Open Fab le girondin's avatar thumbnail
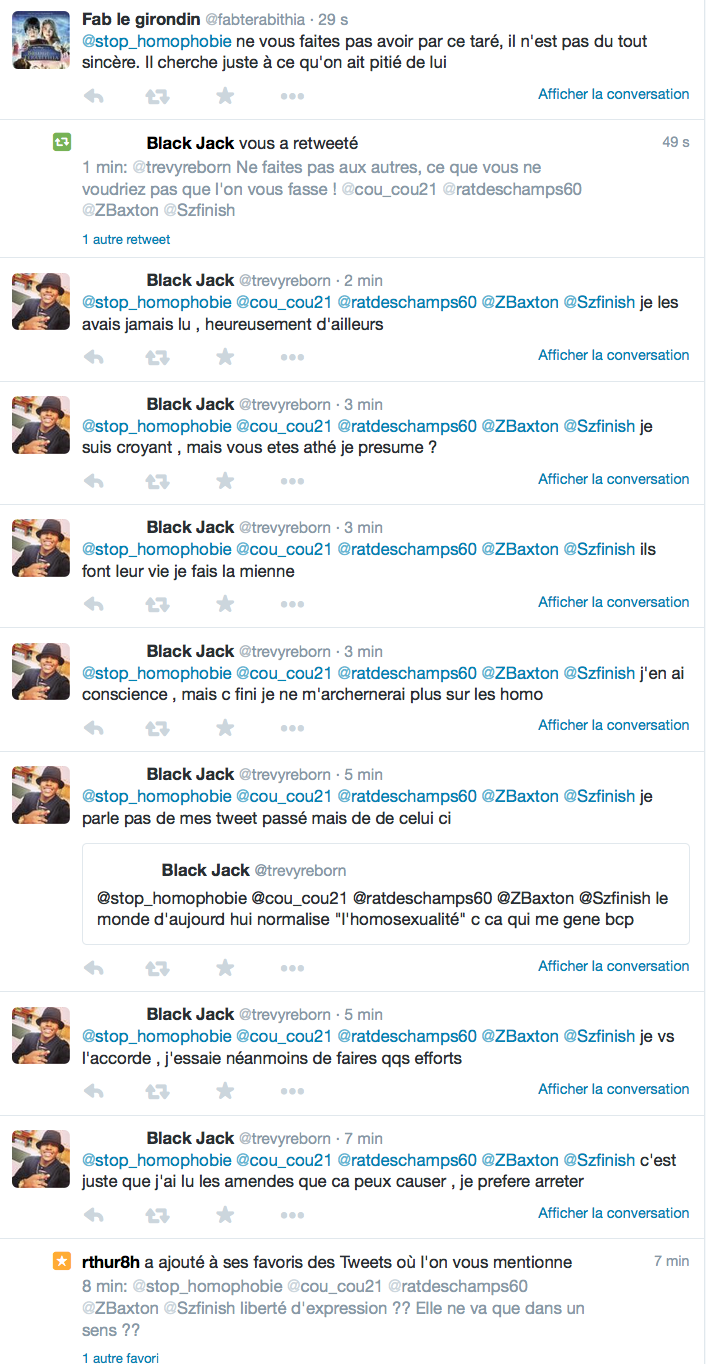Screen dimensions: 706x1364 click(41, 40)
